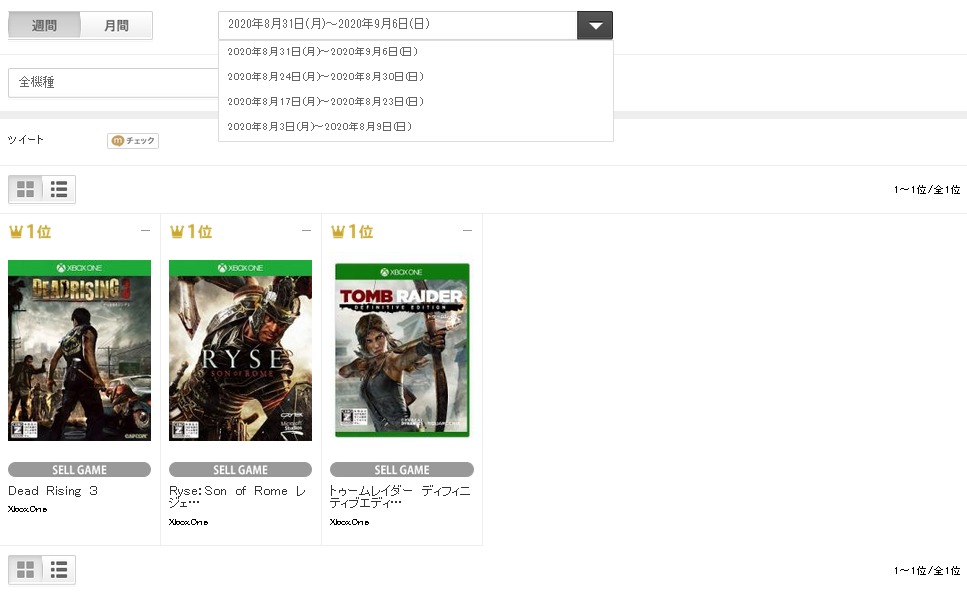Open the Dead Rising 3 title link

[x=53, y=491]
